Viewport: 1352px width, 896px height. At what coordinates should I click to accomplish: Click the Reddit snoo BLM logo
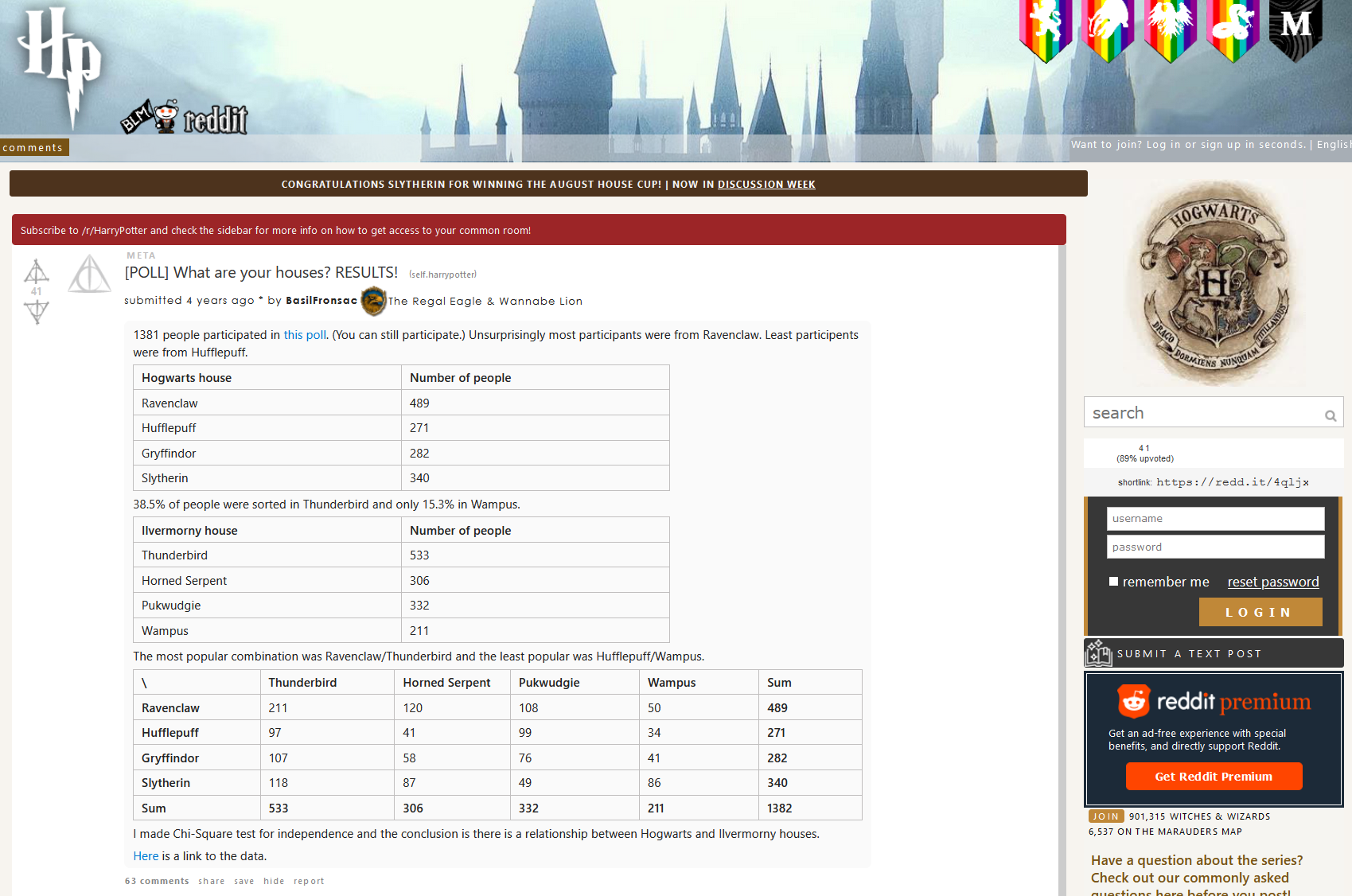pyautogui.click(x=184, y=118)
